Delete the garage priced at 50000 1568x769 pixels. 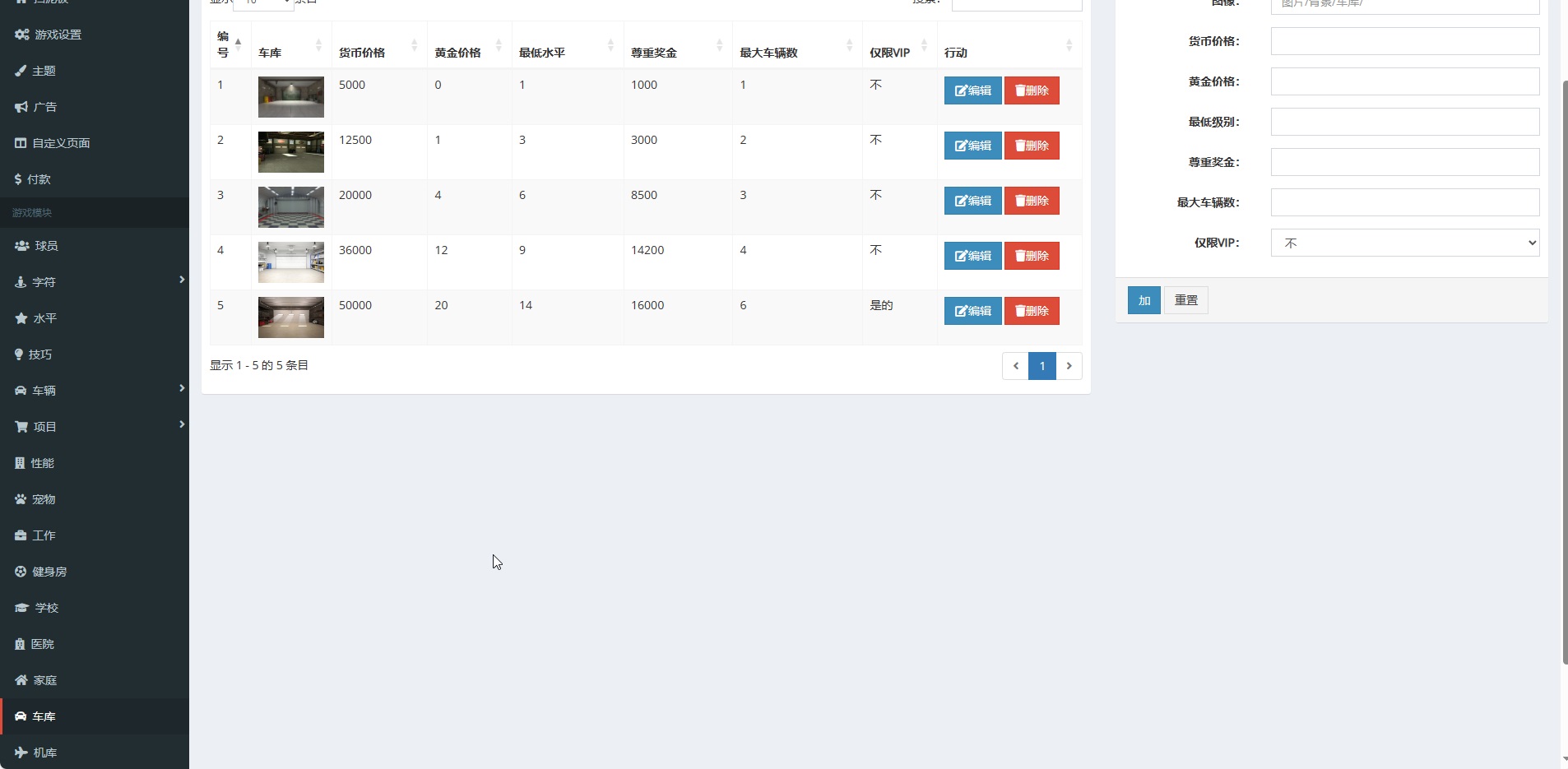coord(1032,311)
